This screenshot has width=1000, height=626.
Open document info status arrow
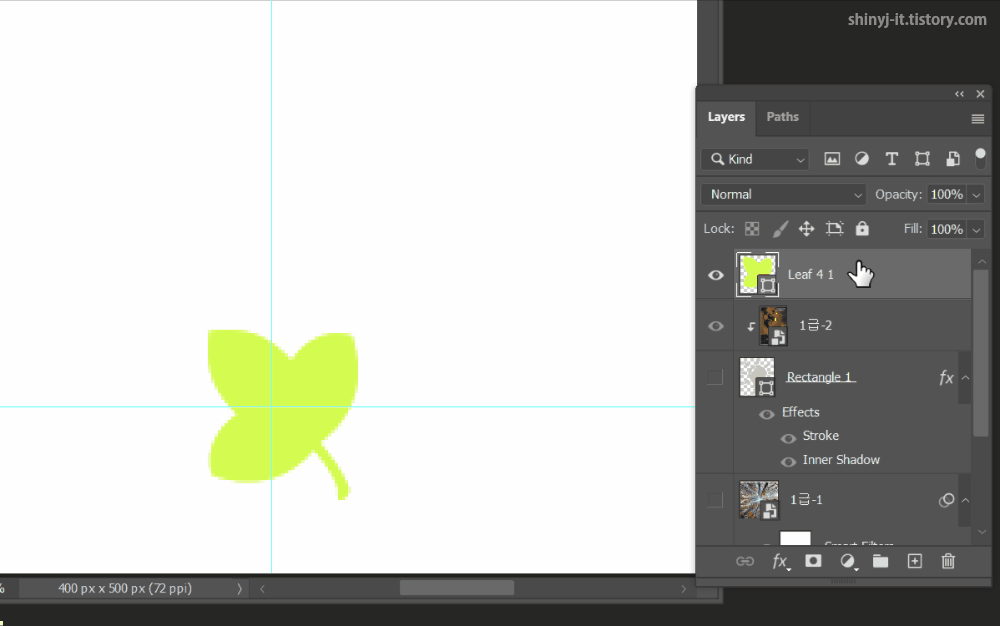239,588
